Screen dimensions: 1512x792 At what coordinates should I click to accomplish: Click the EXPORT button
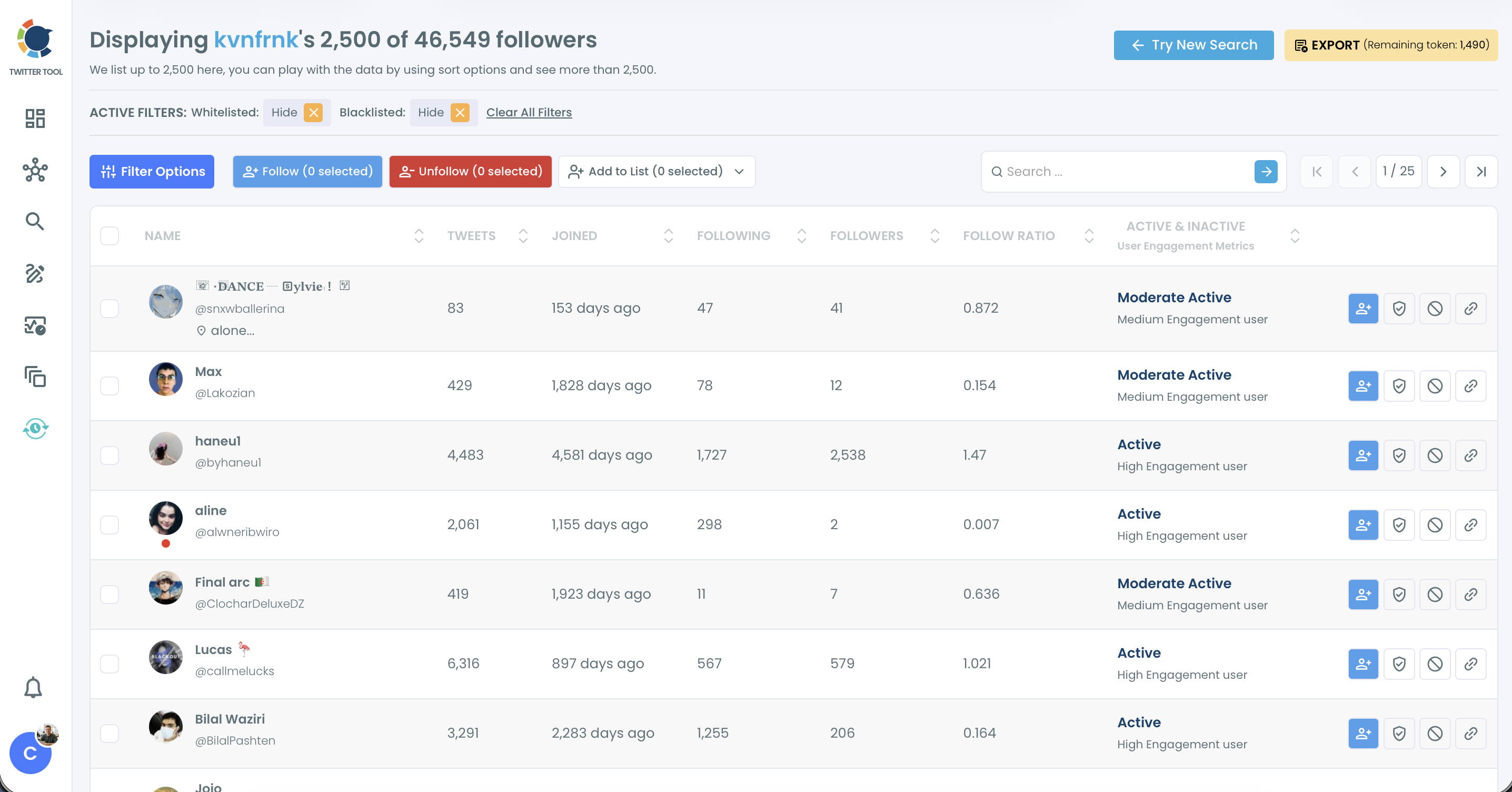click(1390, 45)
